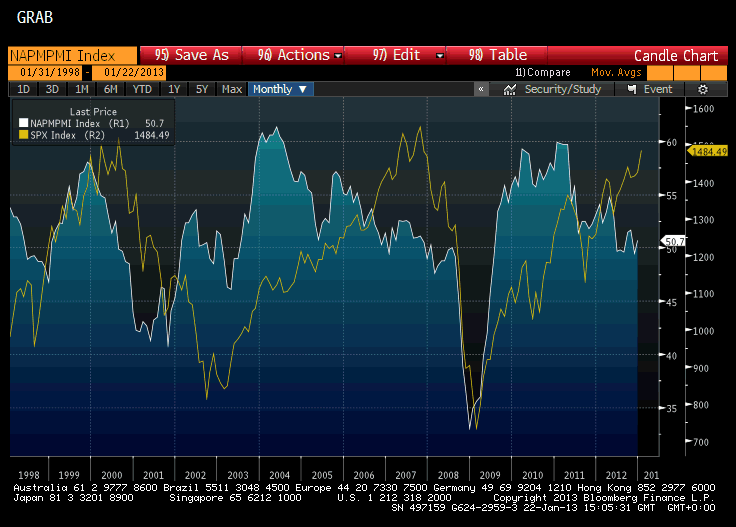736x527 pixels.
Task: Open the Monthly periodicity dropdown
Action: [x=280, y=89]
